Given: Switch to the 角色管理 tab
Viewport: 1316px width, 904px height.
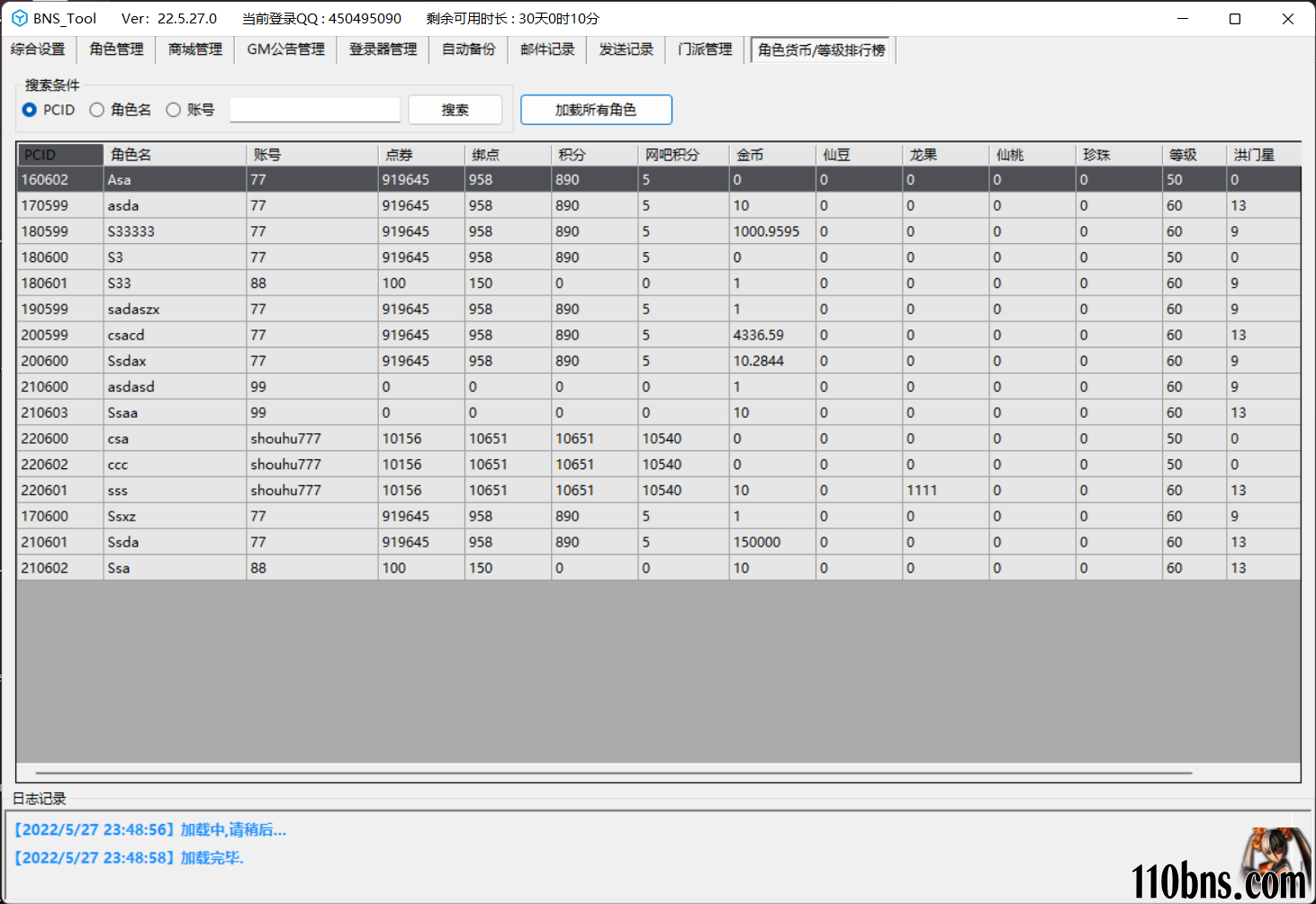Looking at the screenshot, I should [116, 50].
